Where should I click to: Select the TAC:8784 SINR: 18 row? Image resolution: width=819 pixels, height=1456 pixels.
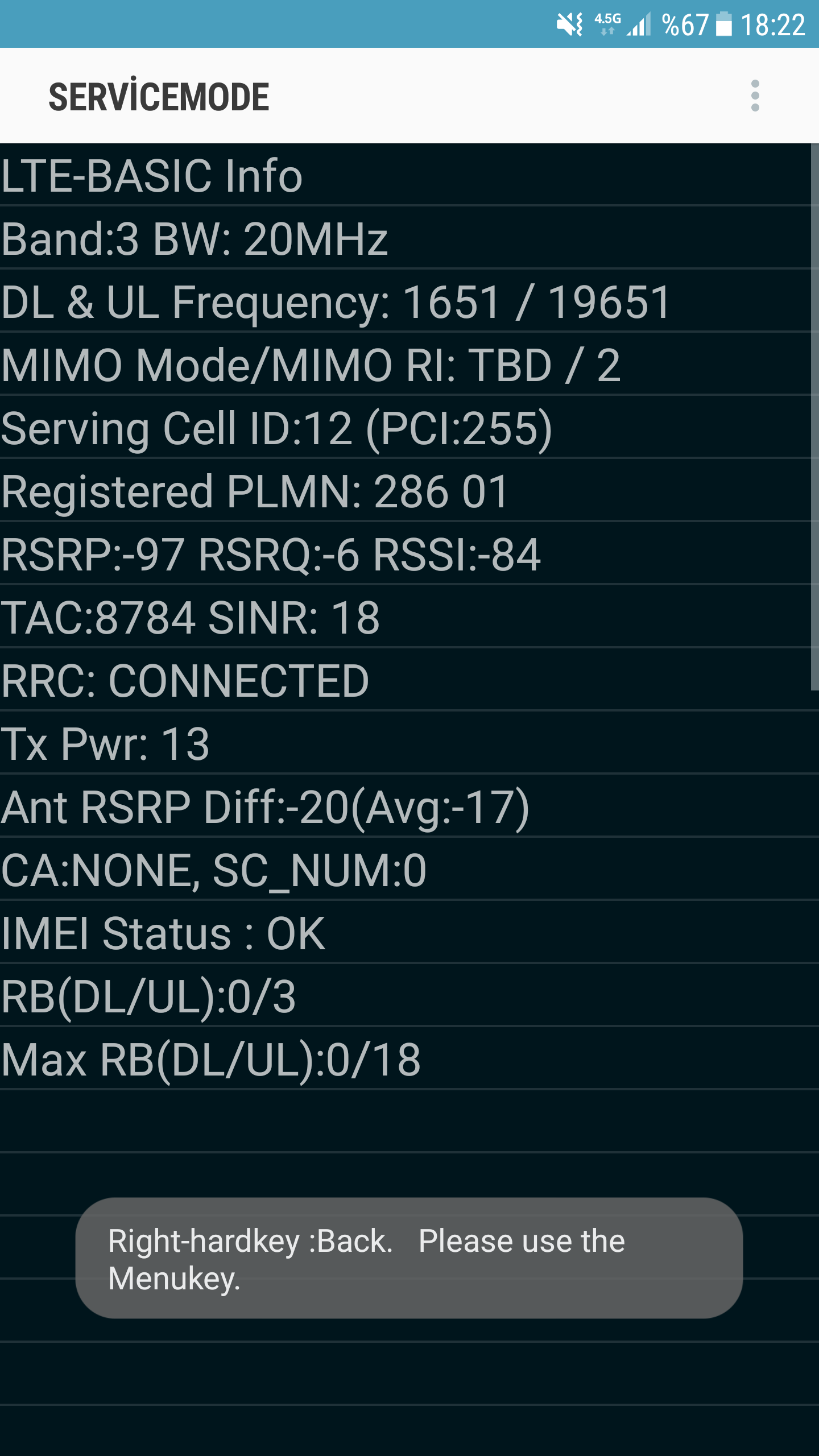405,617
